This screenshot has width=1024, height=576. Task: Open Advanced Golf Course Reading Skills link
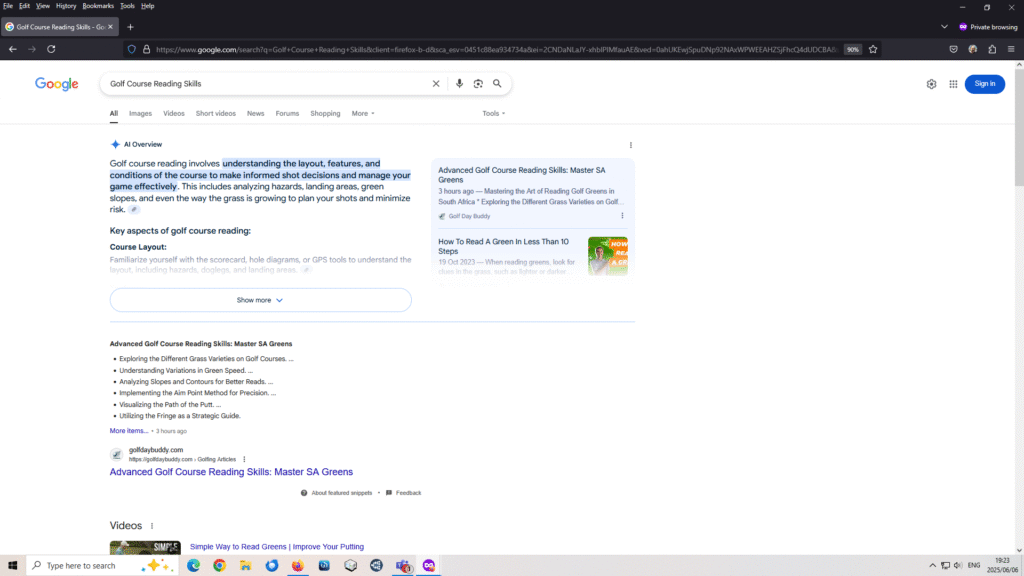(231, 472)
